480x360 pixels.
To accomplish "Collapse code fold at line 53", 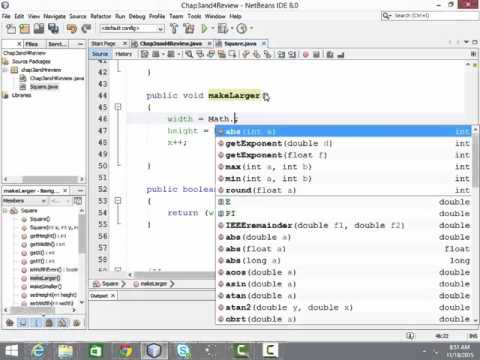I will tap(118, 201).
